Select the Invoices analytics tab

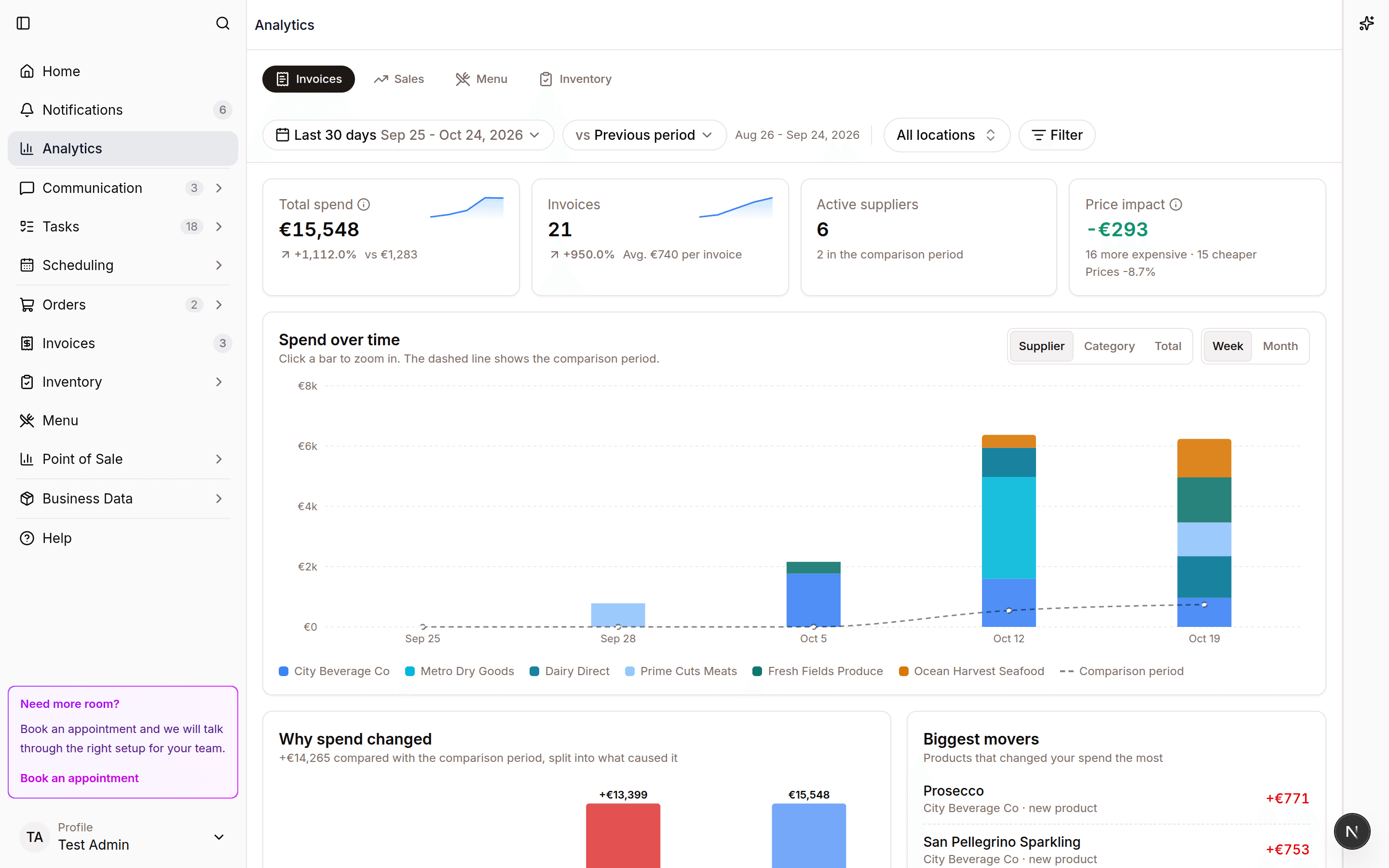[309, 79]
